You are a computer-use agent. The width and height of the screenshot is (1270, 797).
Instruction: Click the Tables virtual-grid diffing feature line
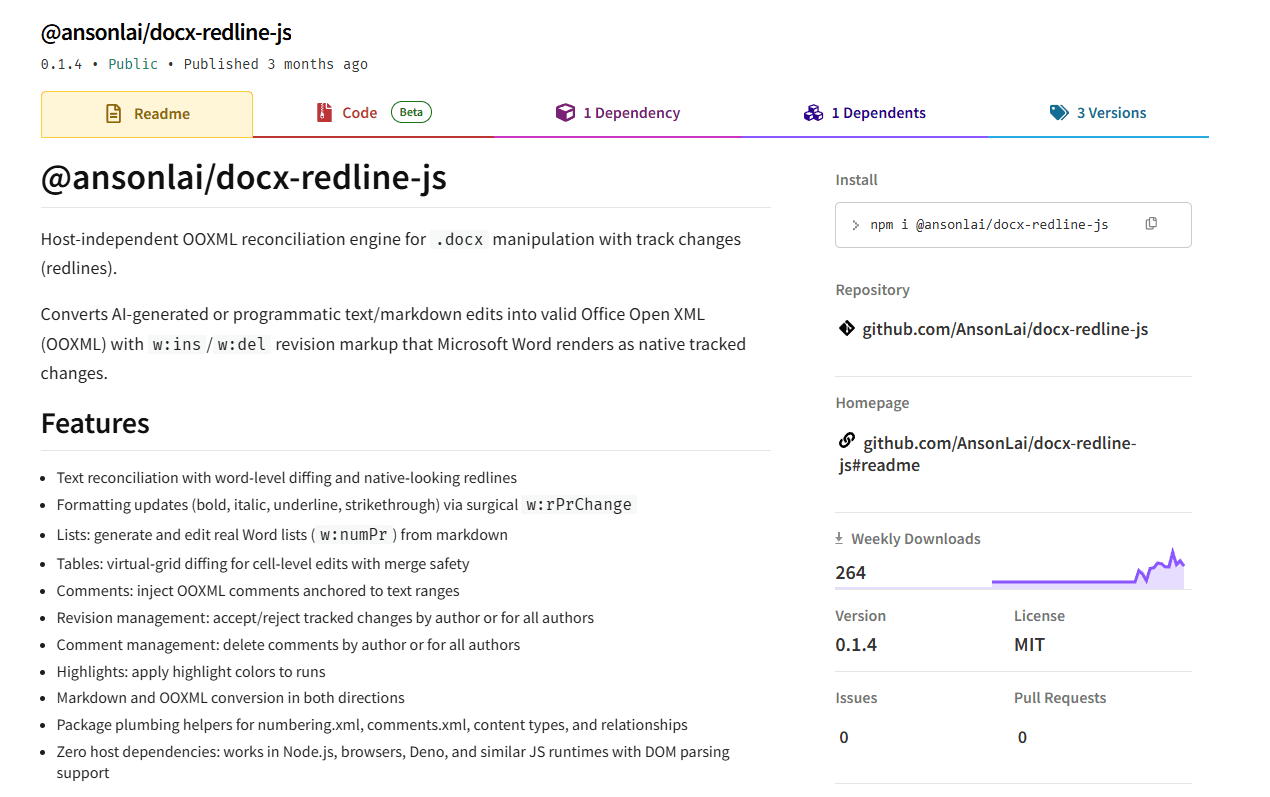(263, 564)
